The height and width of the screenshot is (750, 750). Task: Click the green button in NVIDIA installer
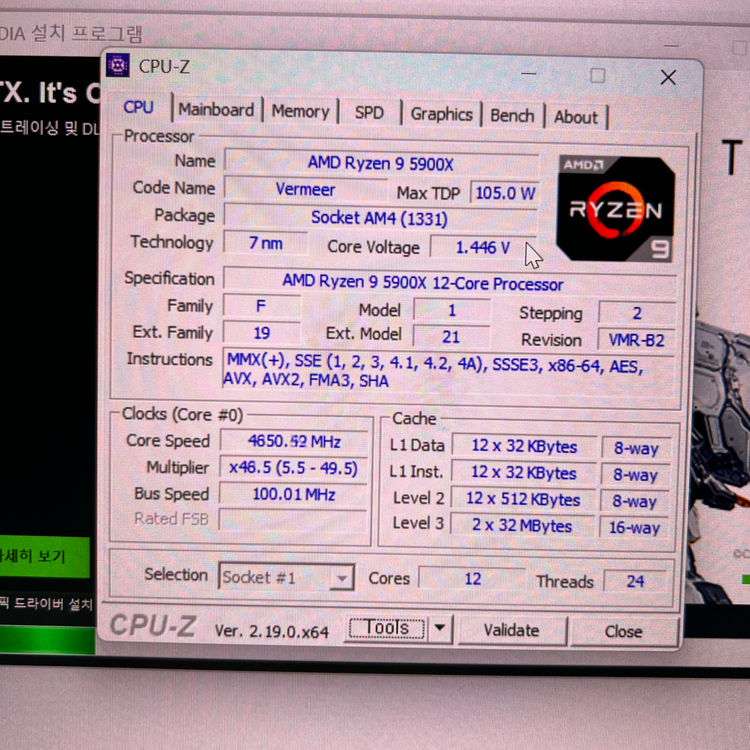click(x=44, y=556)
